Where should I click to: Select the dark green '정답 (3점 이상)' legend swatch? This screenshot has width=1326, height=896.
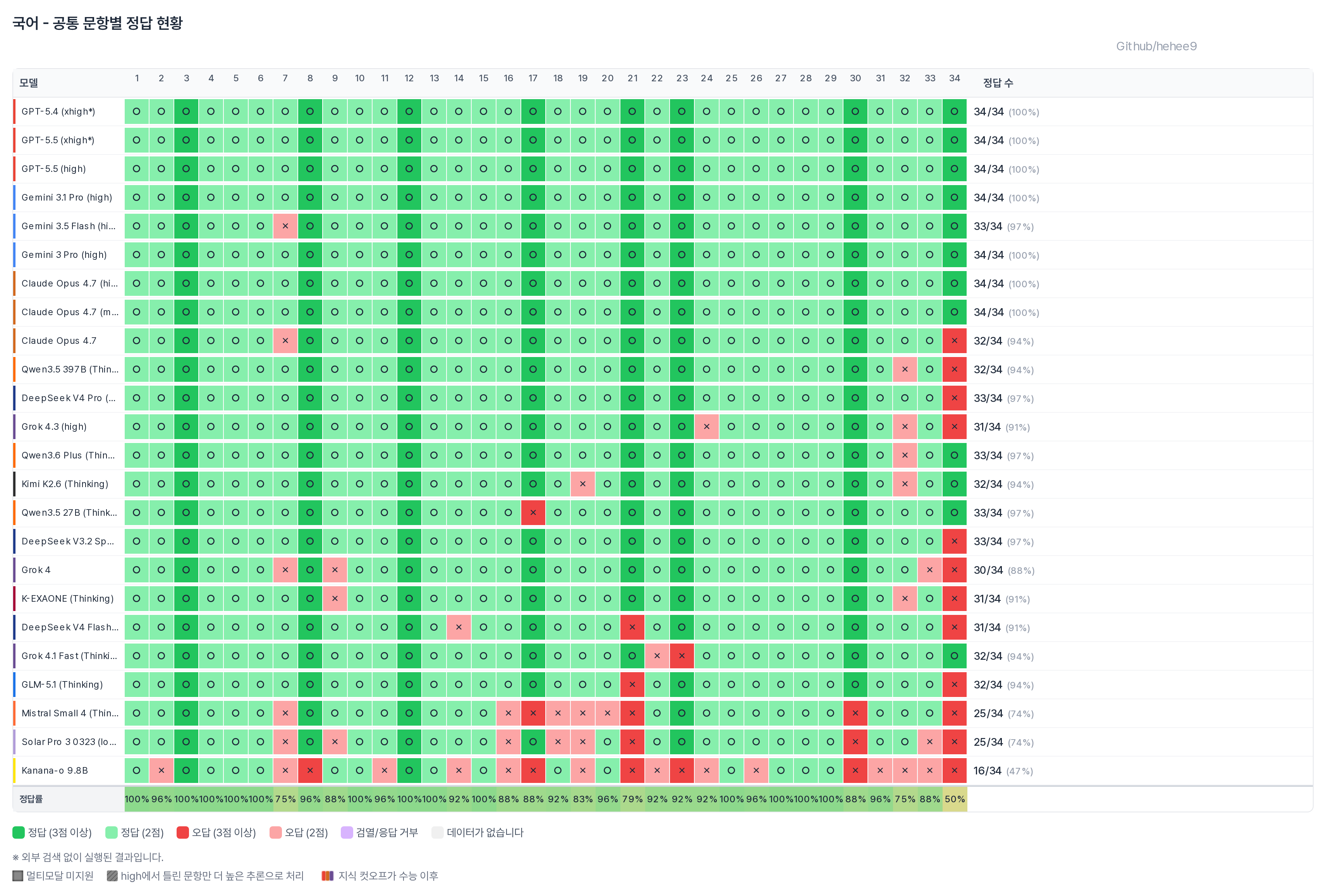(x=18, y=832)
